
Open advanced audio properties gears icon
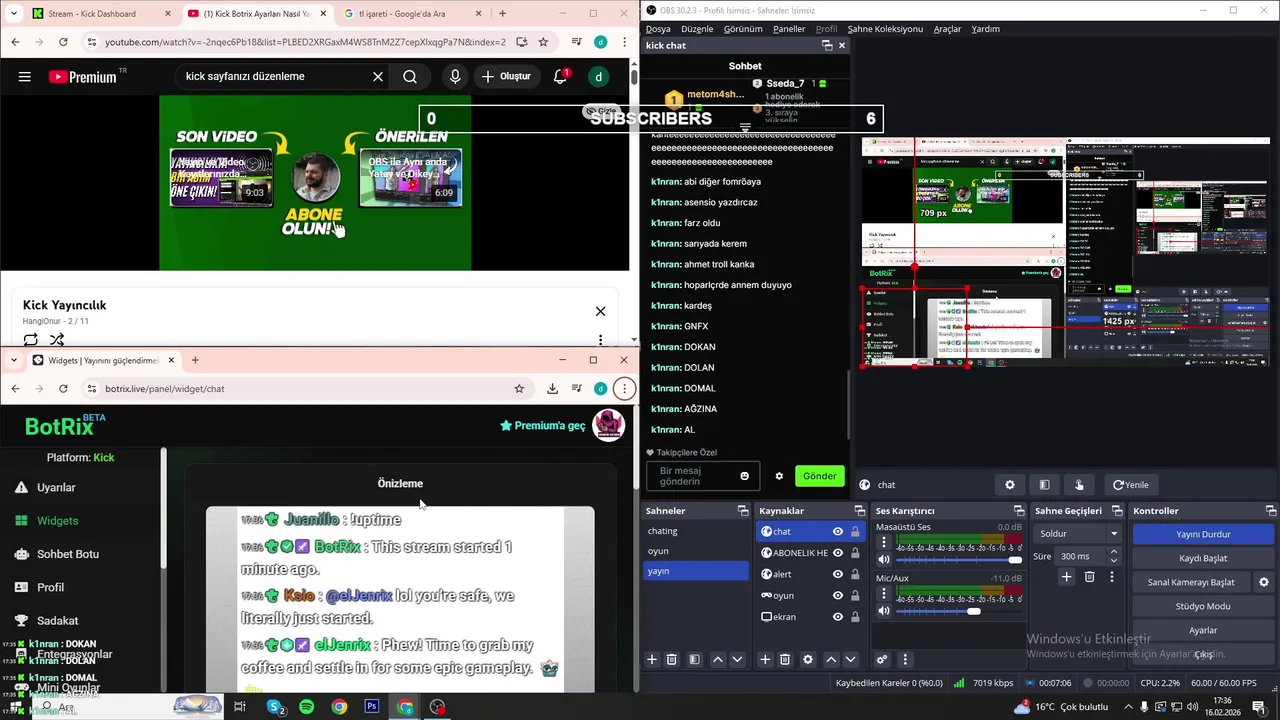tap(882, 660)
